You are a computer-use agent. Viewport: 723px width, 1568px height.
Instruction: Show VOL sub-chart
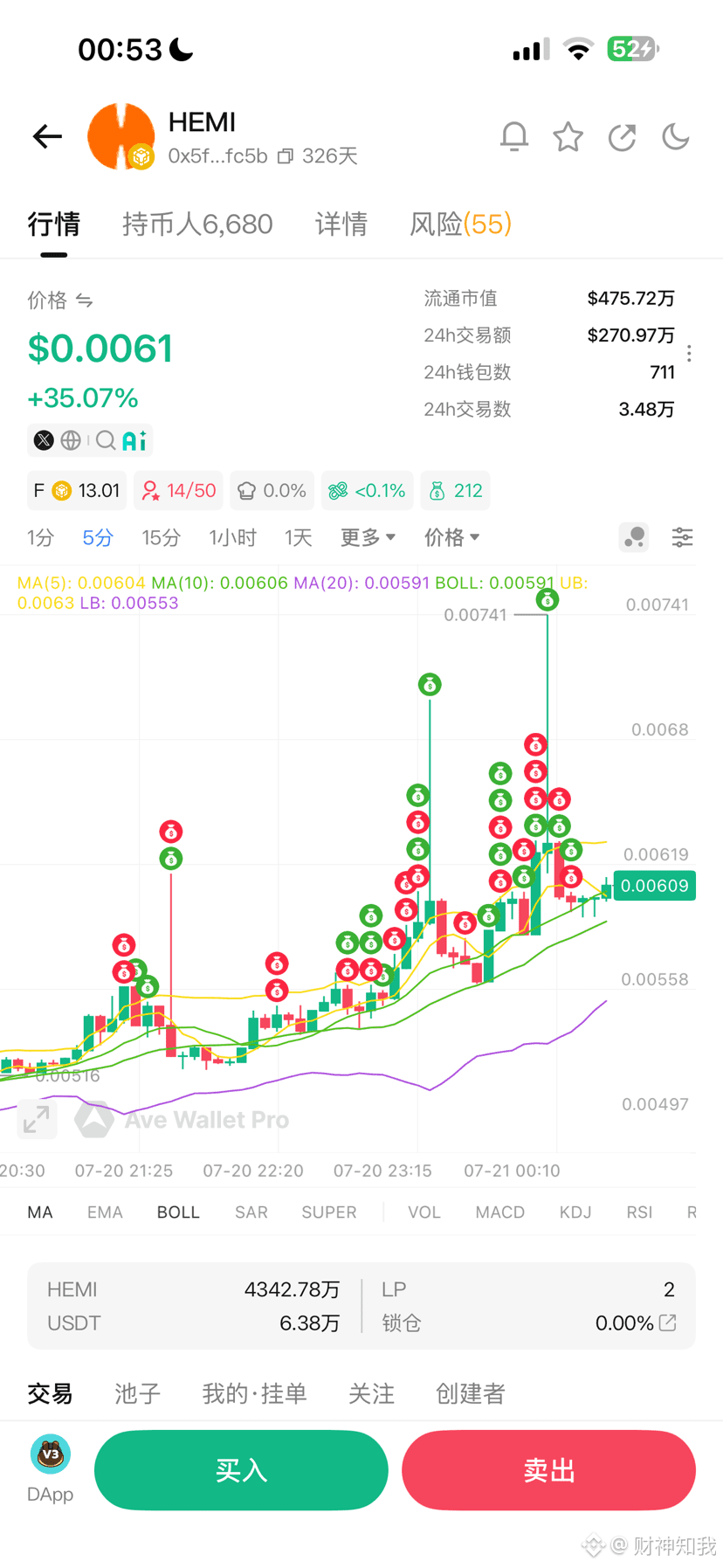[424, 1212]
